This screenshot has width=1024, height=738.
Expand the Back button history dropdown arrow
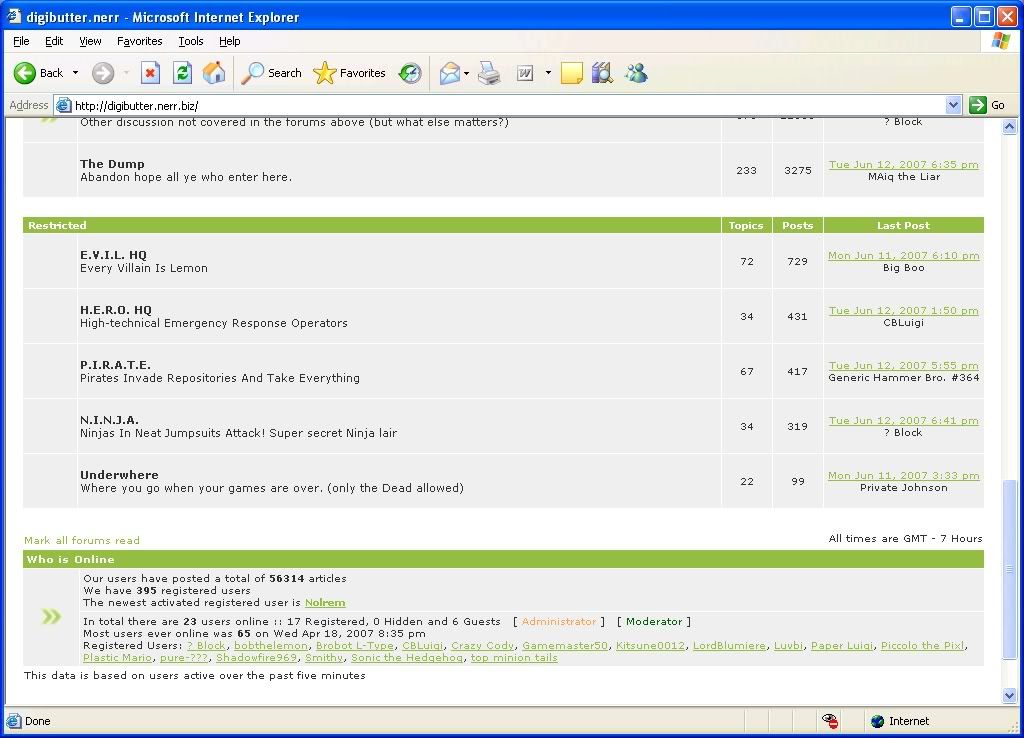tap(75, 73)
